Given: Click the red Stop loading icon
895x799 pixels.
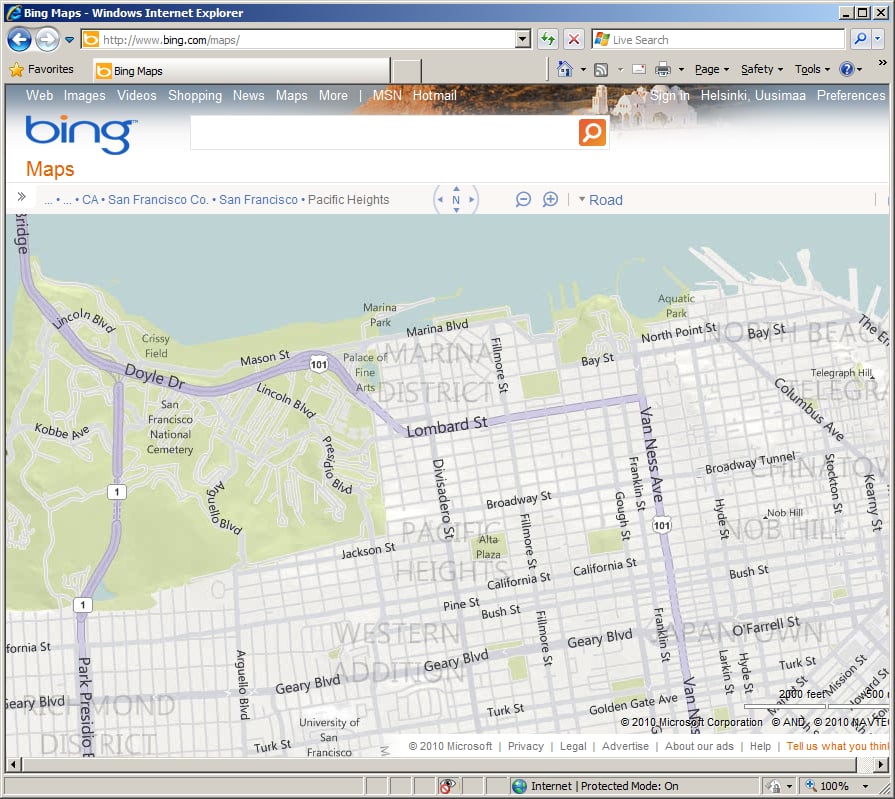Looking at the screenshot, I should click(x=574, y=39).
